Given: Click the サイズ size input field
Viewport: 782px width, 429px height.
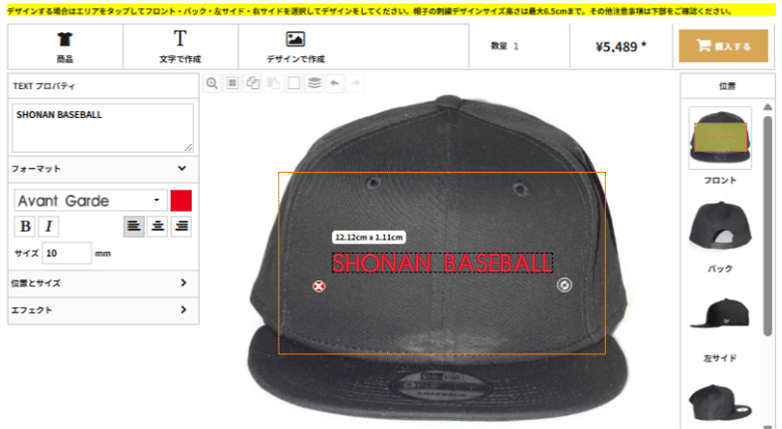Looking at the screenshot, I should tap(67, 253).
